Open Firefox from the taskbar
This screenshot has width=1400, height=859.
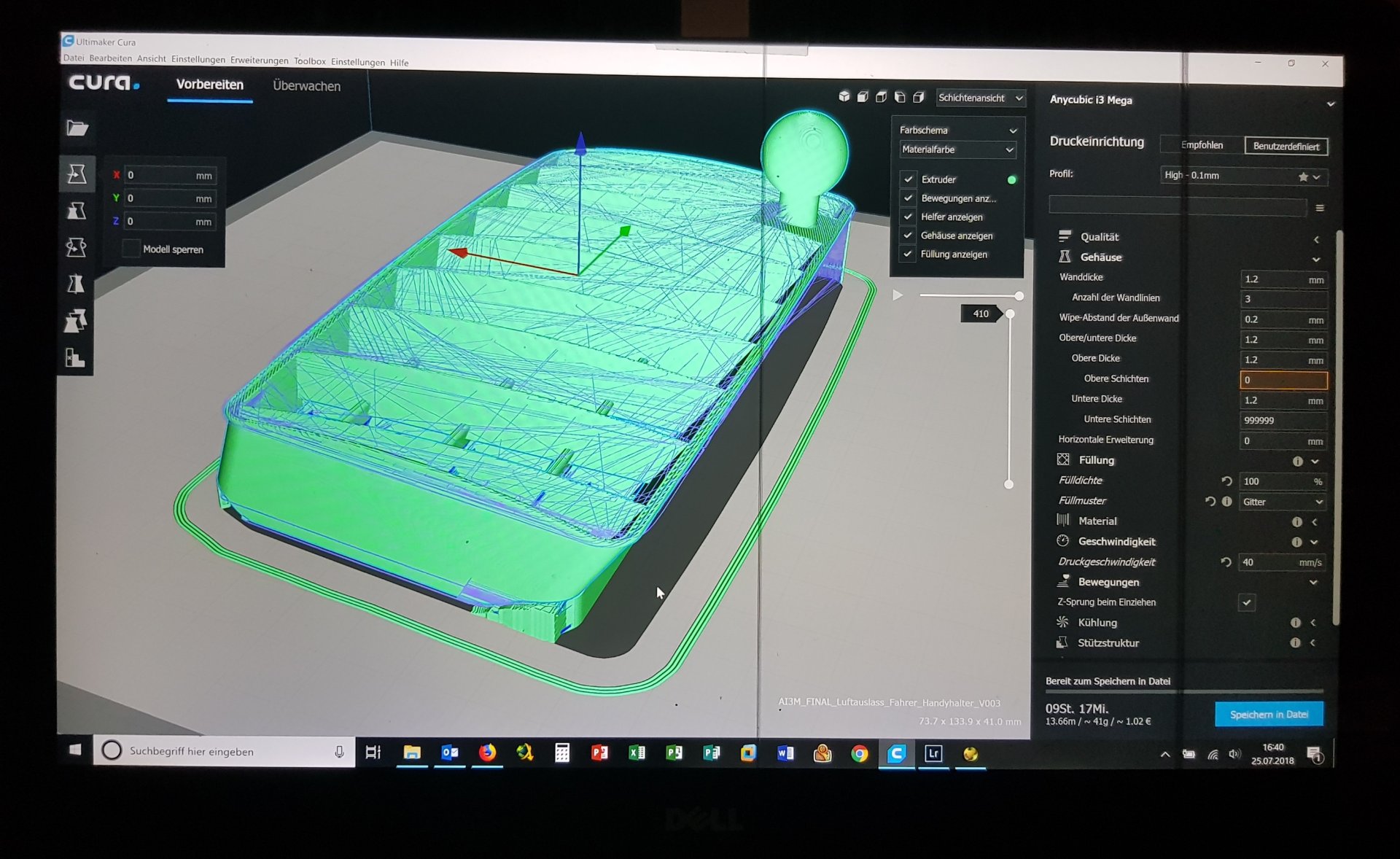click(x=487, y=753)
